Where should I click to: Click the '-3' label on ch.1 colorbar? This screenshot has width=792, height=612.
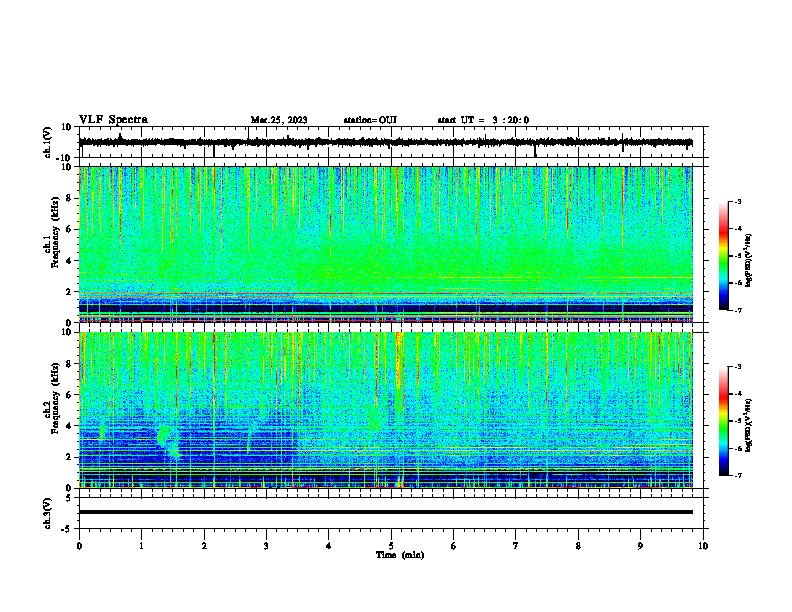pos(737,202)
